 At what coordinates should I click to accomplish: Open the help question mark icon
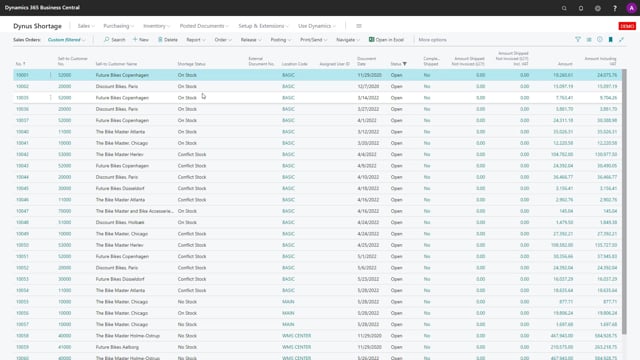615,8
